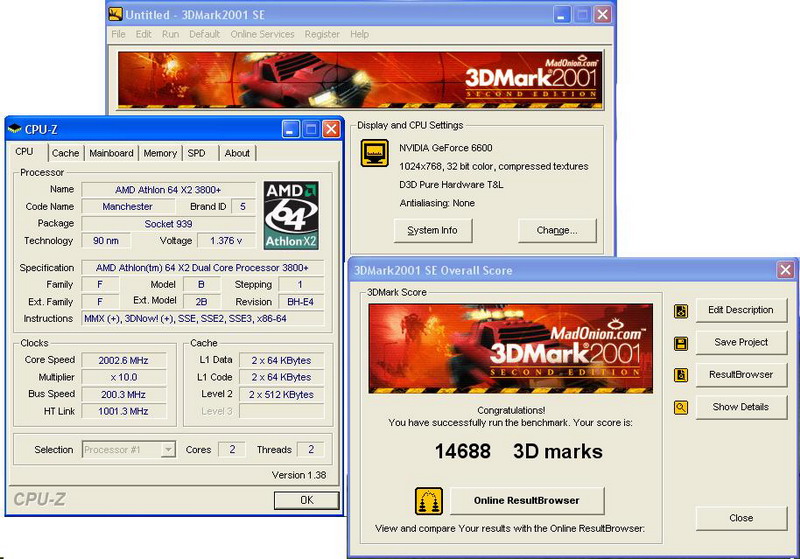Click the D3D Pure Hardware T&L text

pyautogui.click(x=451, y=185)
